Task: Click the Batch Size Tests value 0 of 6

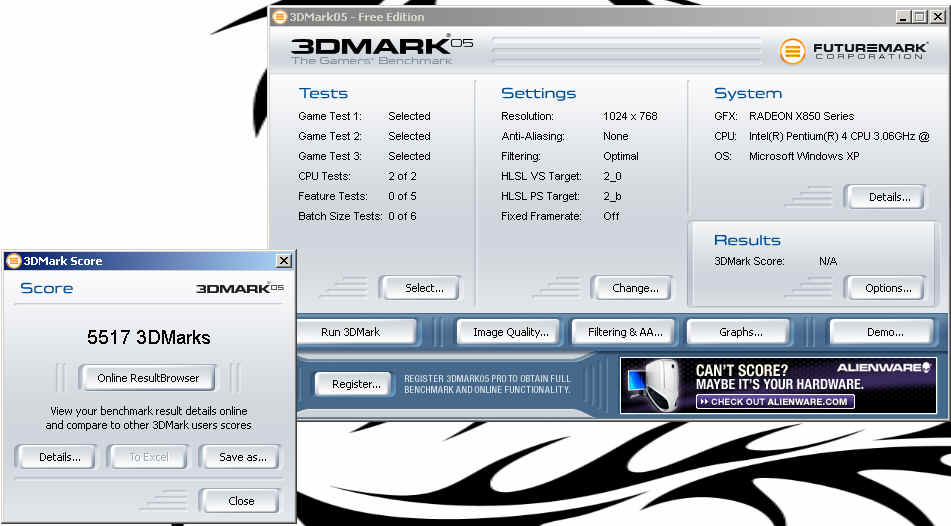Action: pyautogui.click(x=402, y=216)
